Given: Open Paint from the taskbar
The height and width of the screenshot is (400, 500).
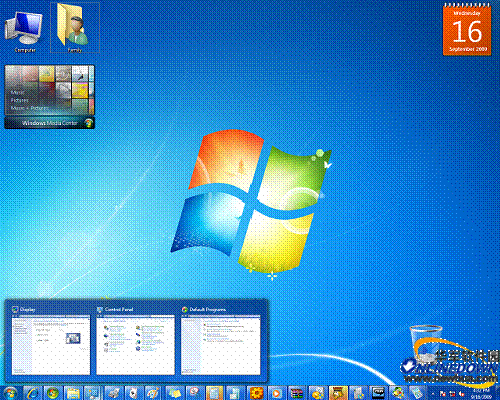Looking at the screenshot, I should coord(153,393).
